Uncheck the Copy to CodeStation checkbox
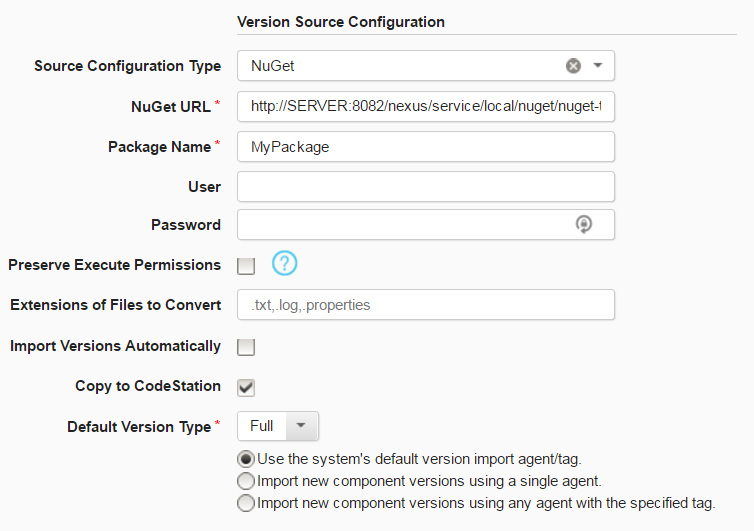754x531 pixels. coord(246,387)
